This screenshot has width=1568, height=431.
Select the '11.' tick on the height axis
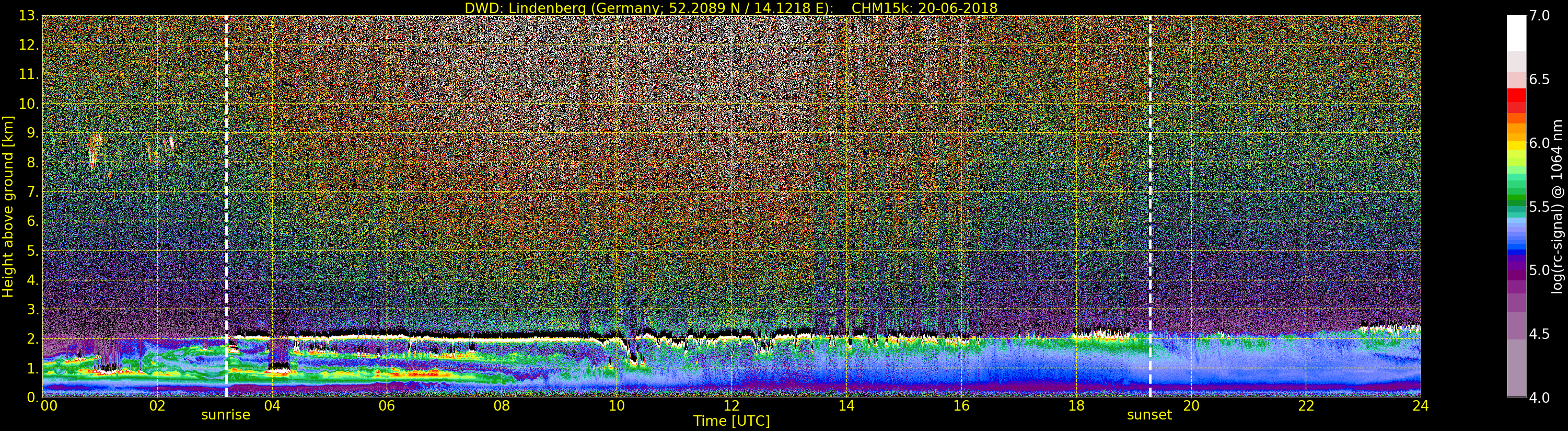tap(29, 74)
